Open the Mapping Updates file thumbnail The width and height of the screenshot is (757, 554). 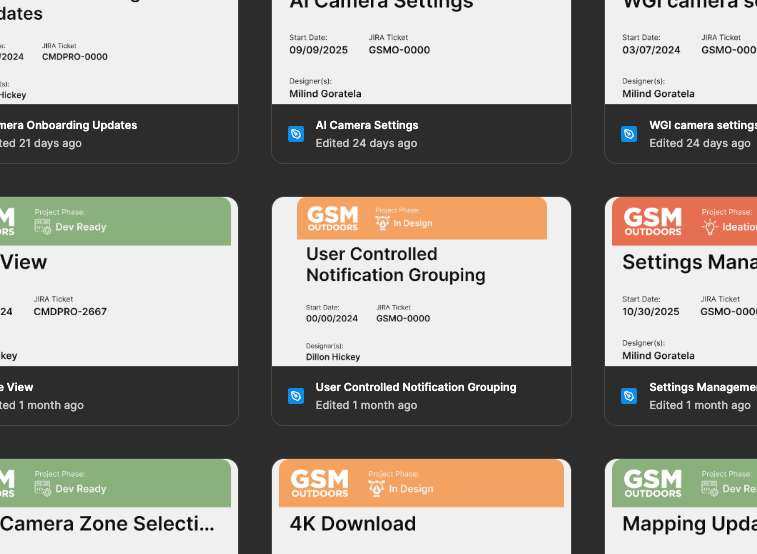(681, 506)
